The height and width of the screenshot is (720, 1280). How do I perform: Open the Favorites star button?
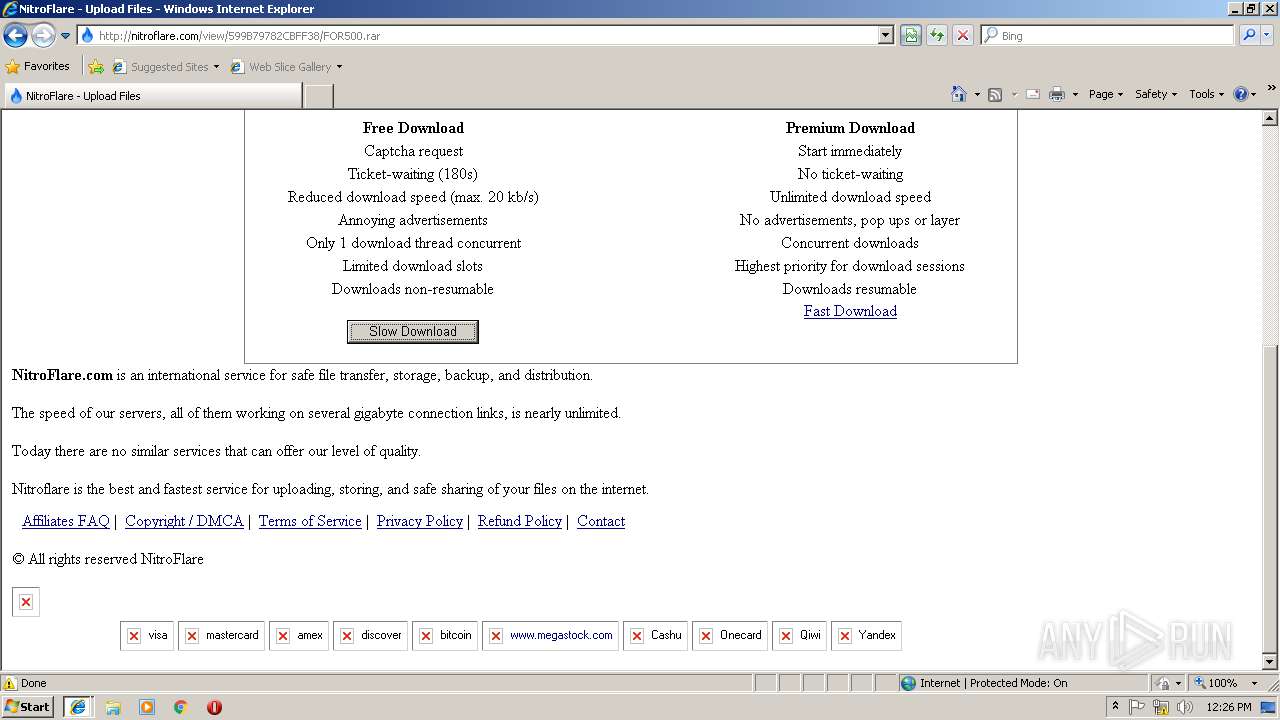coord(37,67)
